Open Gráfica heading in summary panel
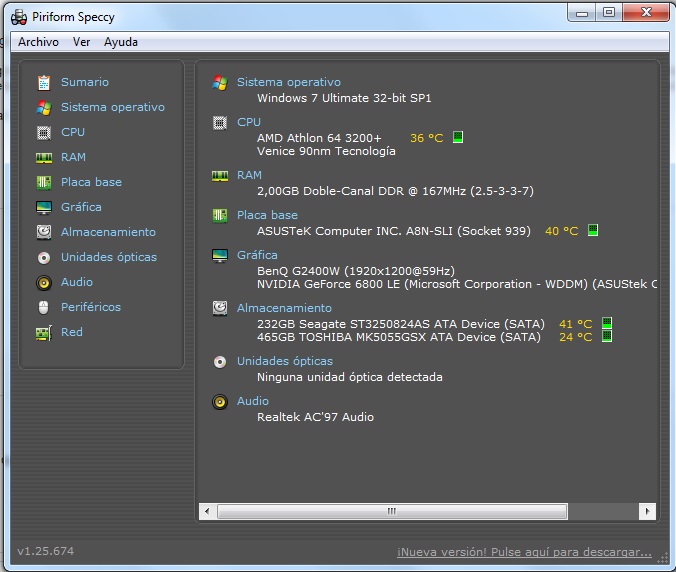Viewport: 676px width, 572px height. (x=257, y=255)
